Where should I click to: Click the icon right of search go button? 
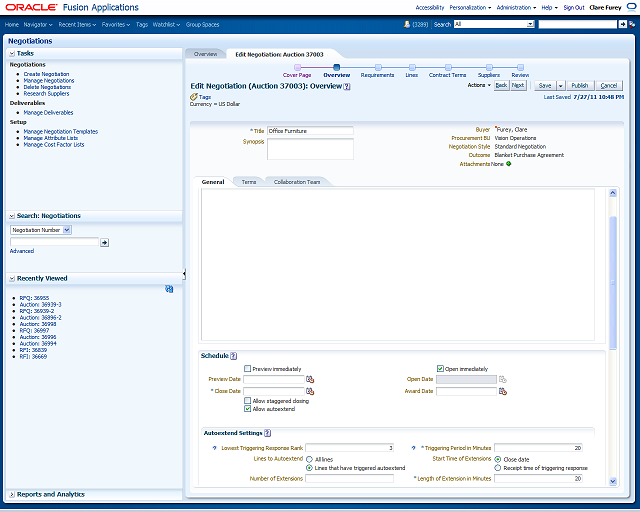[x=632, y=24]
